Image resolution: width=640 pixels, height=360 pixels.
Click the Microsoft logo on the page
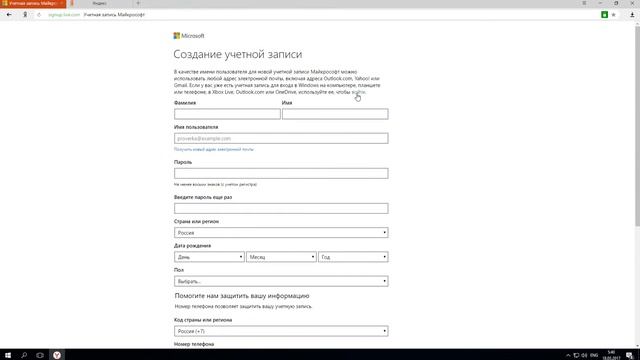pyautogui.click(x=189, y=36)
